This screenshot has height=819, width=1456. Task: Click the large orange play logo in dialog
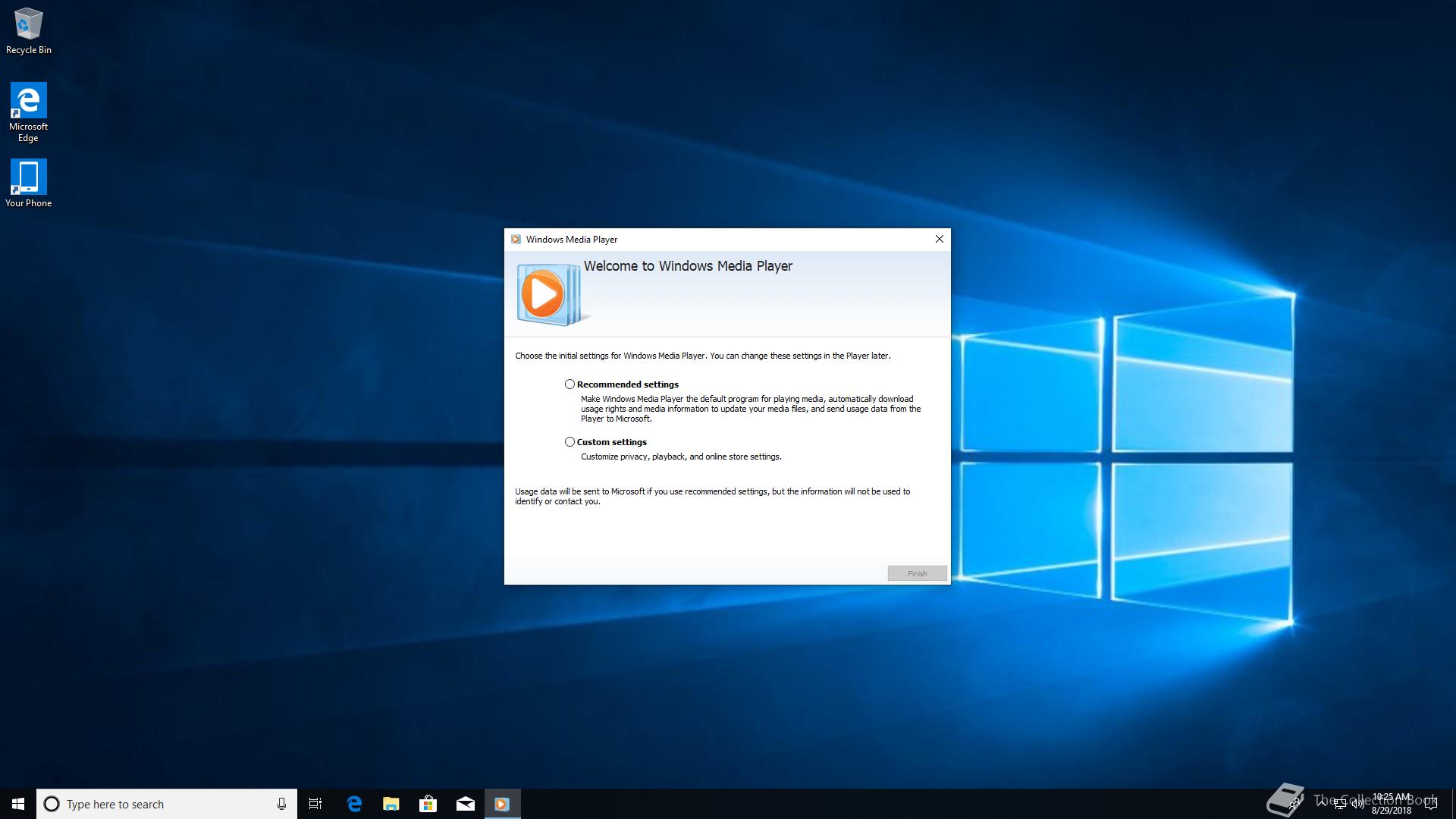551,294
